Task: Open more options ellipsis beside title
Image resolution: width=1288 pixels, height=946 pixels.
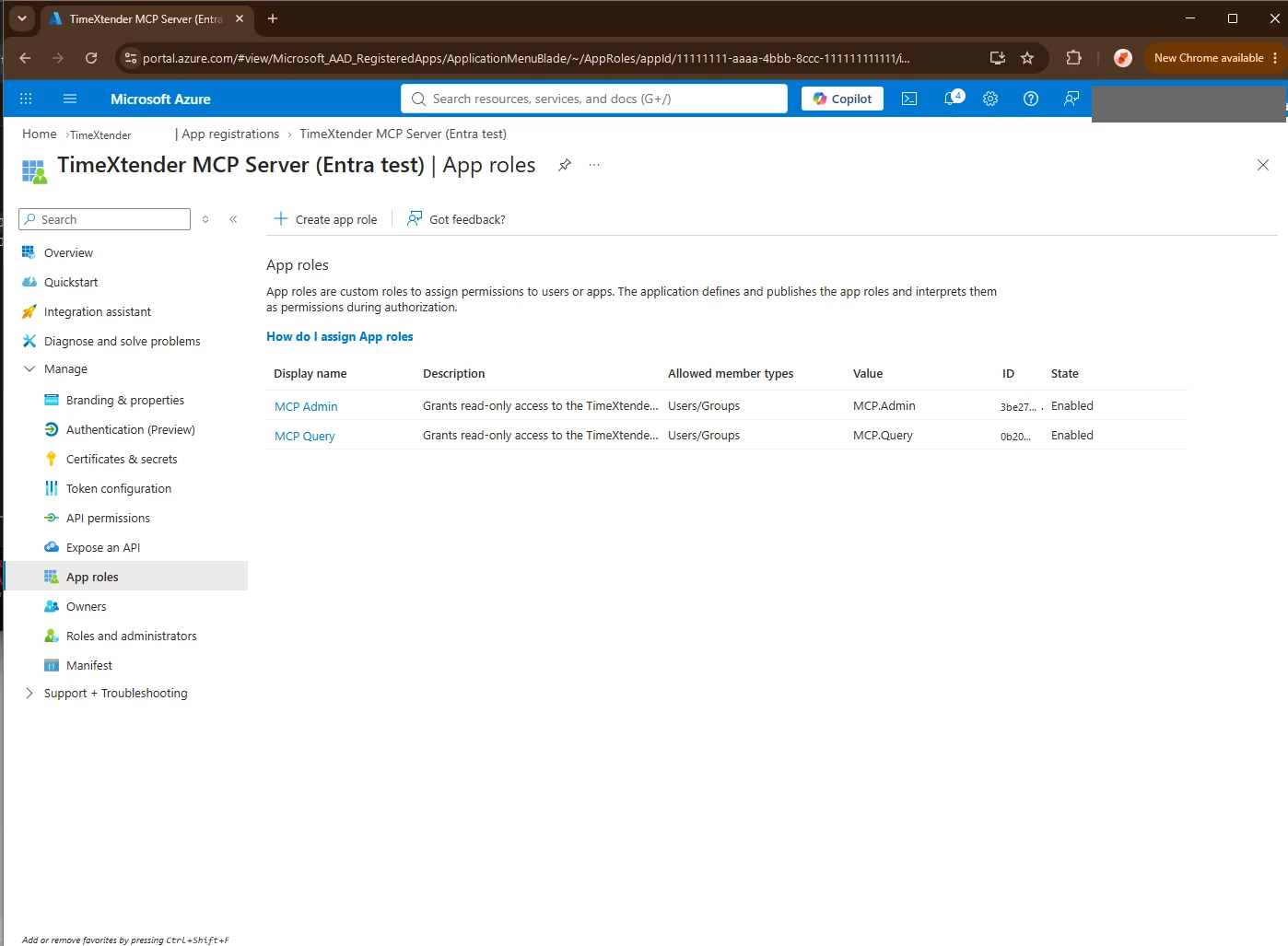Action: click(x=594, y=165)
